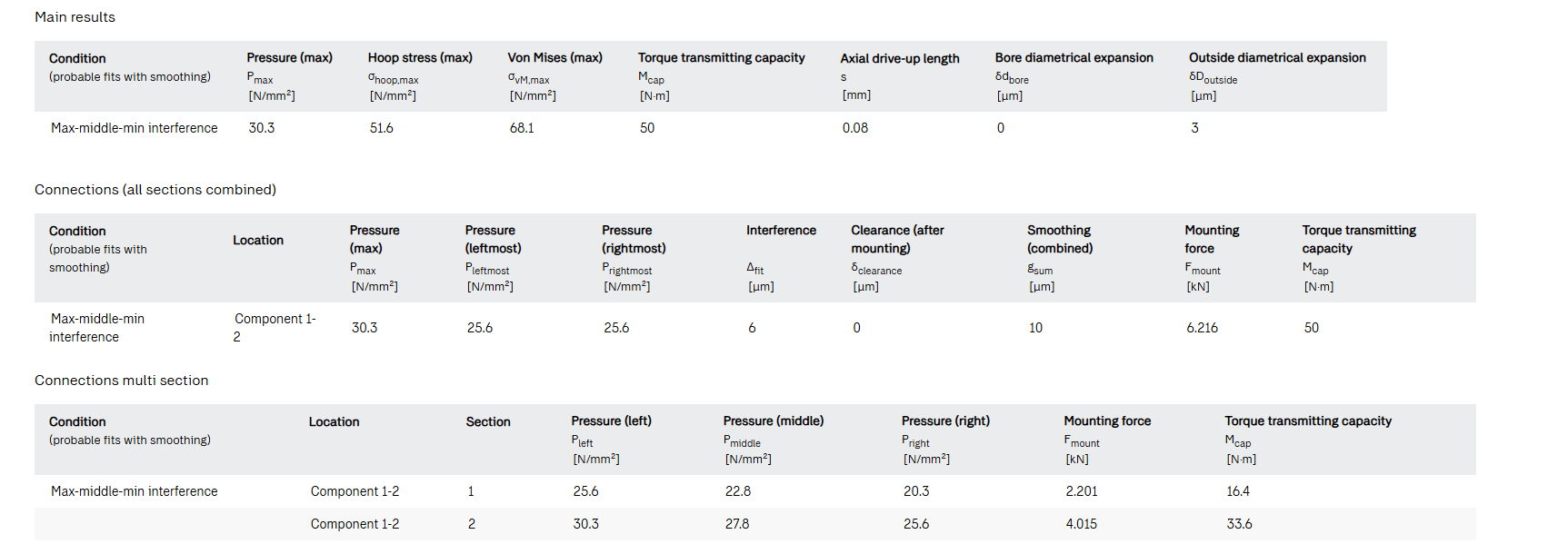Click the Von Mises value 68.1
The width and height of the screenshot is (1568, 554).
click(522, 128)
